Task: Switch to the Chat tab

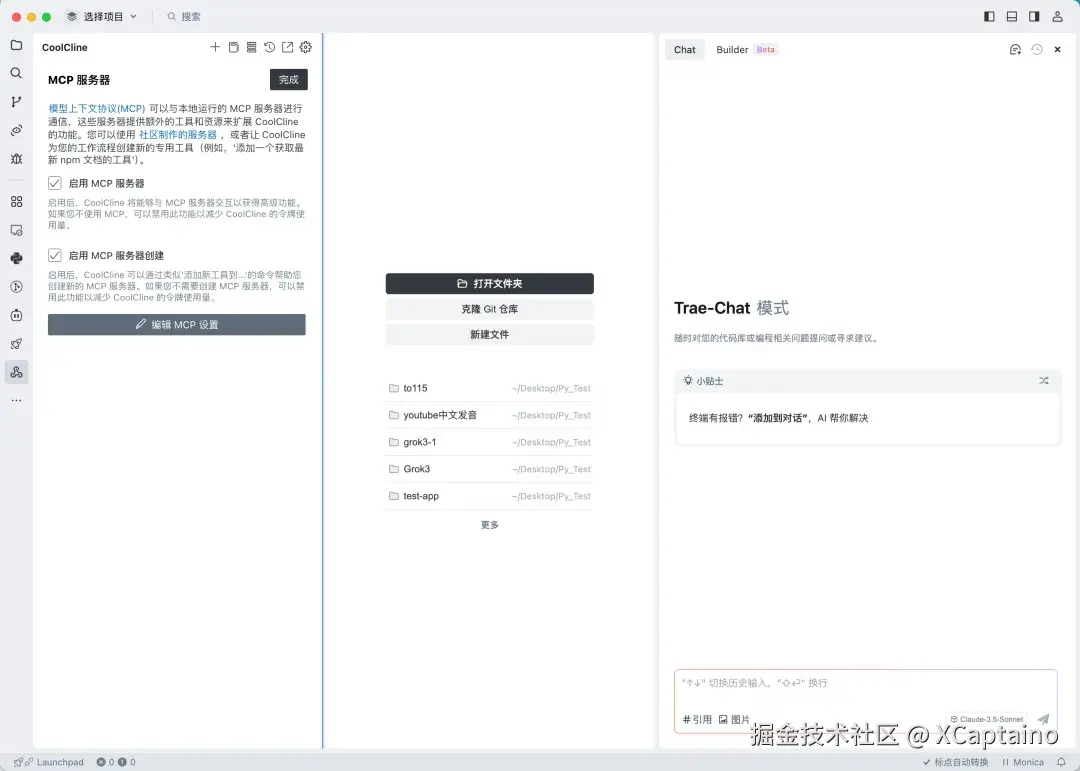Action: pyautogui.click(x=685, y=50)
